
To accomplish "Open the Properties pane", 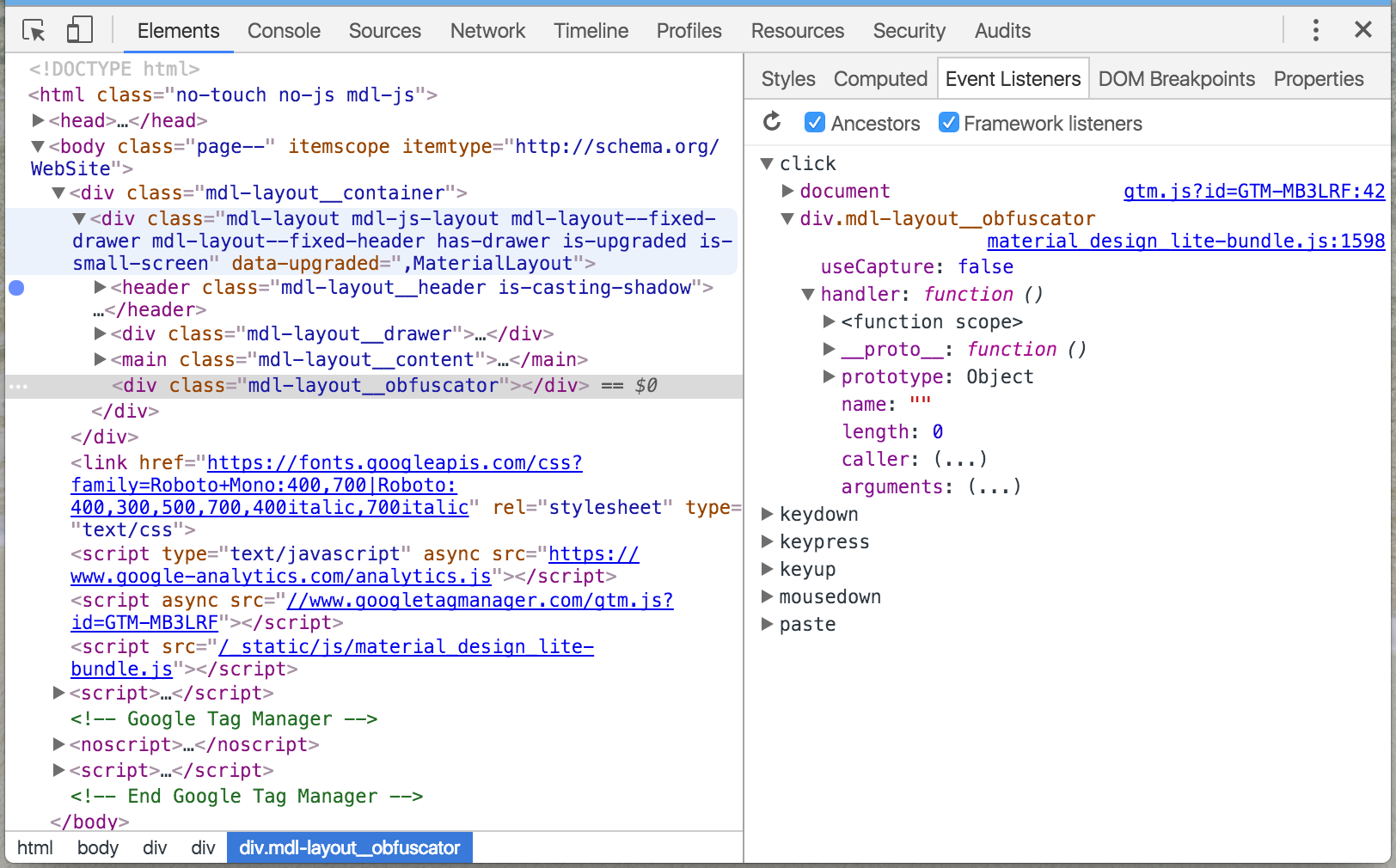I will pos(1319,79).
